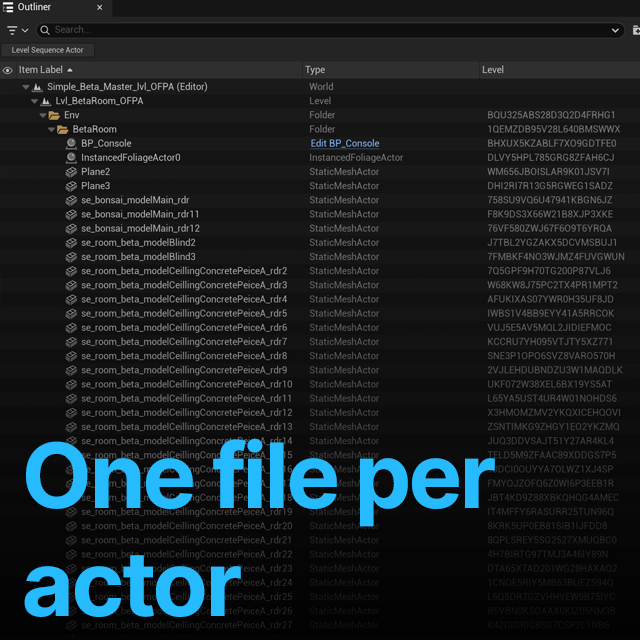This screenshot has height=640, width=640.
Task: Click the BetaRoom folder icon
Action: point(63,130)
